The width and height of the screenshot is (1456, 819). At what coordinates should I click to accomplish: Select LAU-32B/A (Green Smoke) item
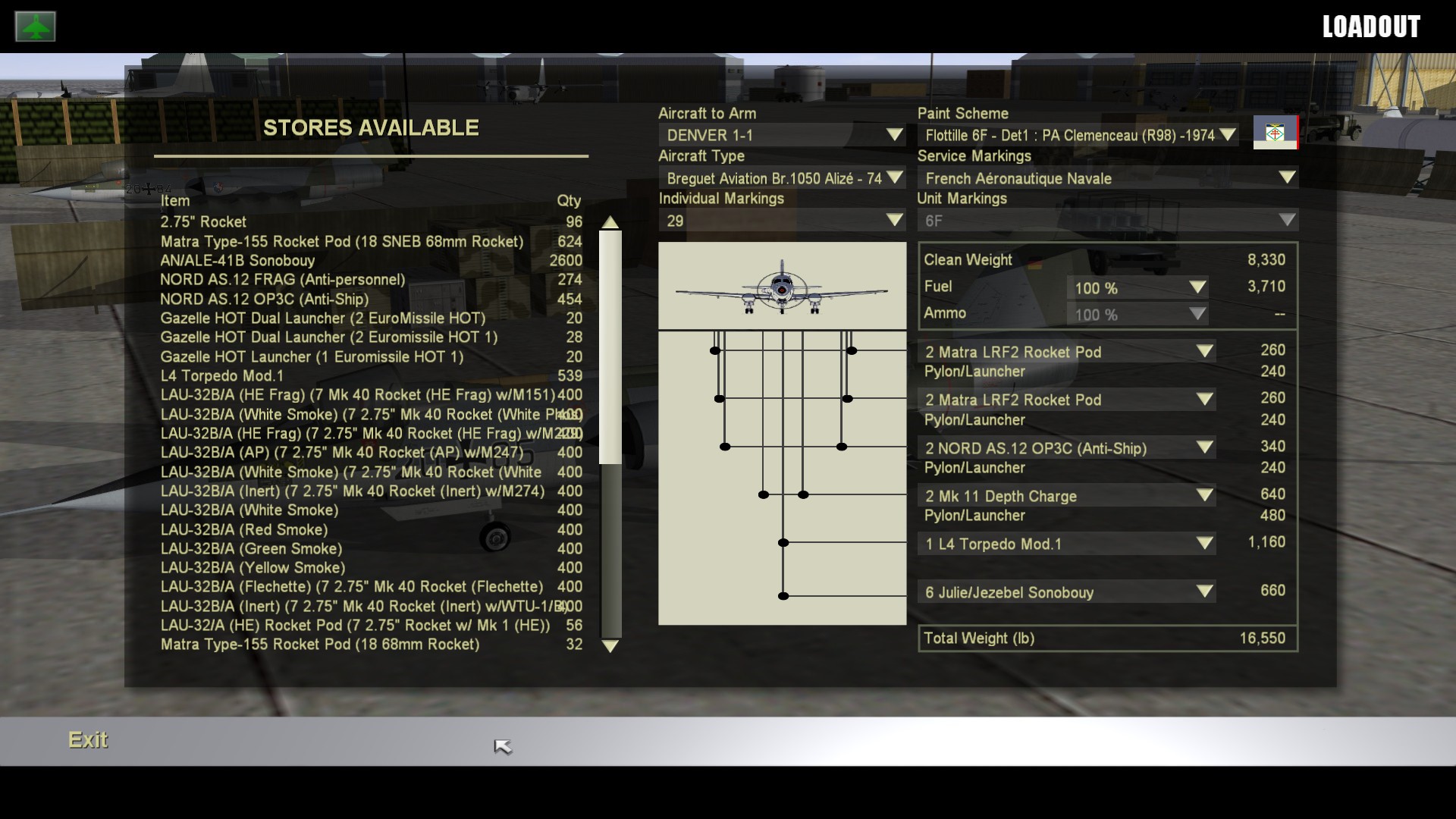[x=372, y=548]
